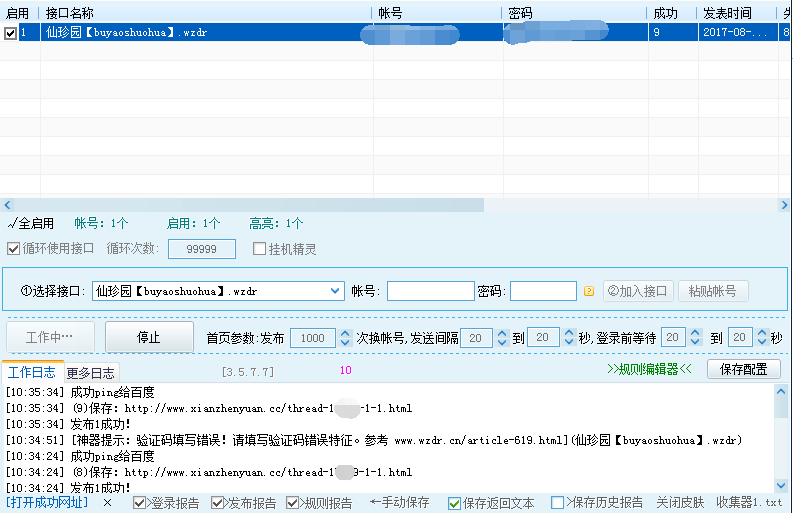Screen dimensions: 793x513
Task: Click the X icon next to 打开成功网址
Action: point(107,503)
